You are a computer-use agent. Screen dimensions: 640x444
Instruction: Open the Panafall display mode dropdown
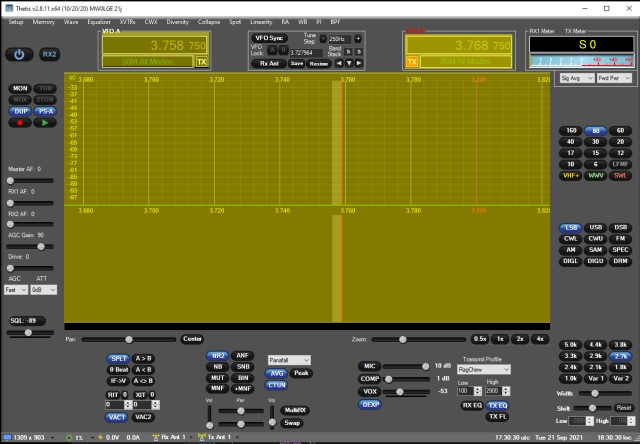point(289,360)
